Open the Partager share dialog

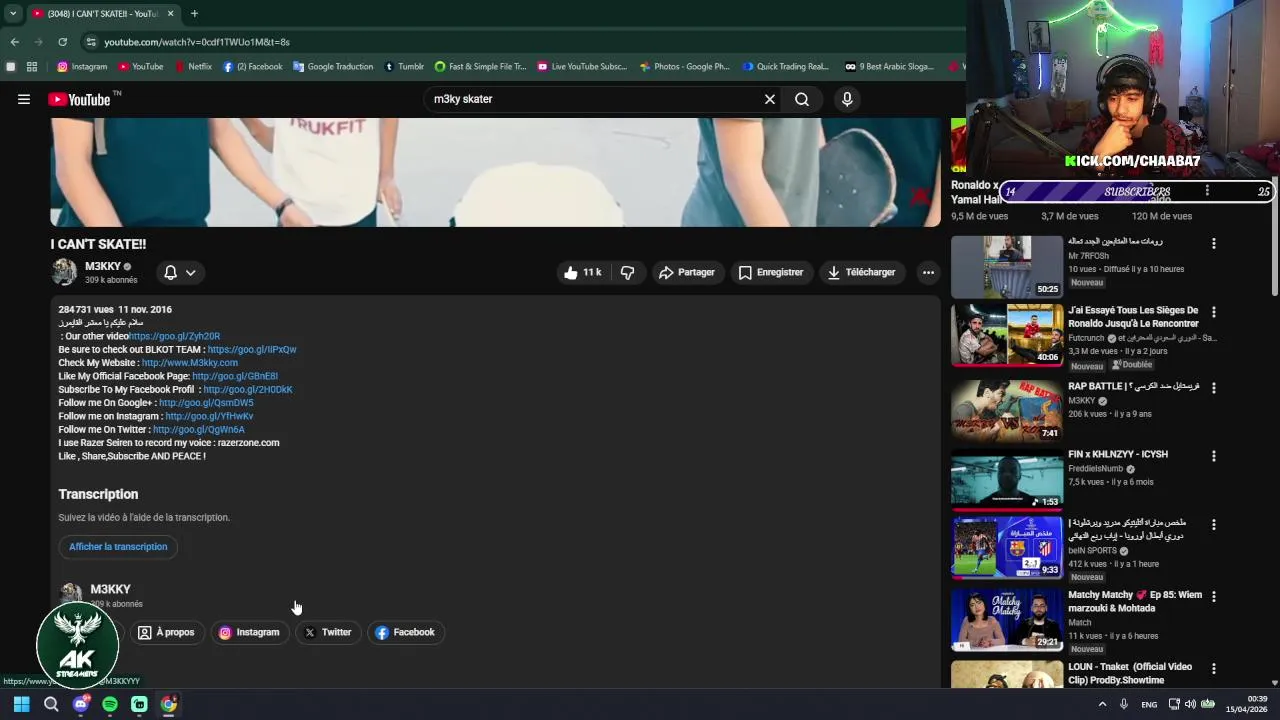(687, 272)
